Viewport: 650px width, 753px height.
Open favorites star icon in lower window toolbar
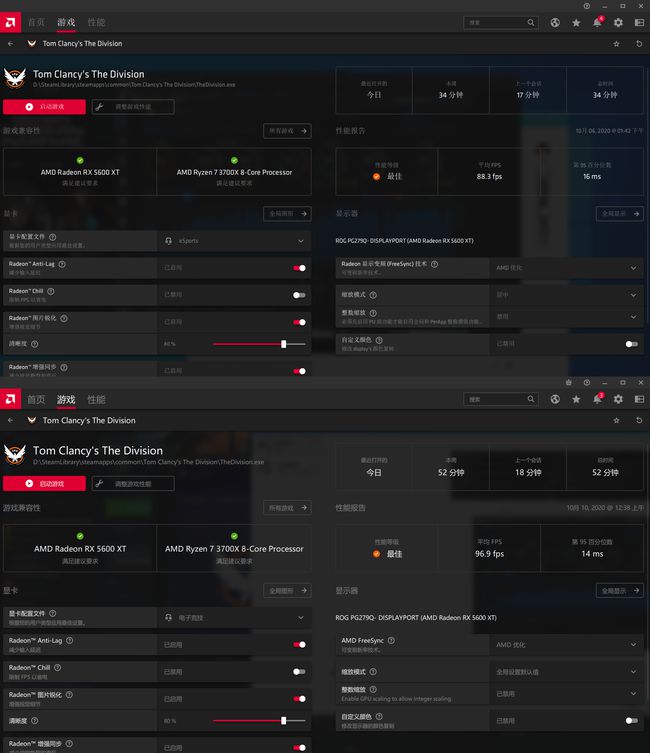[576, 399]
